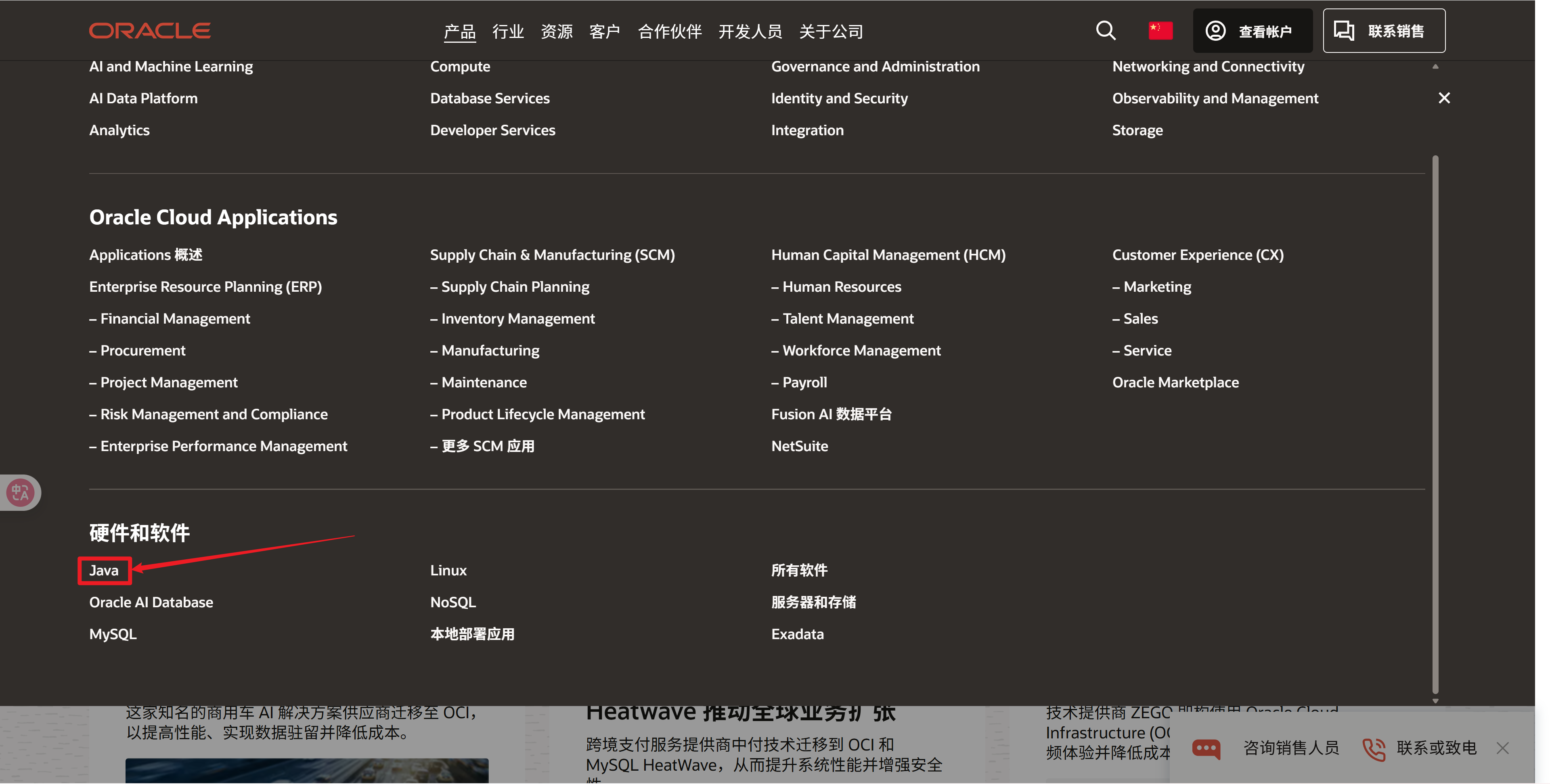Screen dimensions: 1550x784
Task: Go to MySQL
Action: pyautogui.click(x=113, y=634)
